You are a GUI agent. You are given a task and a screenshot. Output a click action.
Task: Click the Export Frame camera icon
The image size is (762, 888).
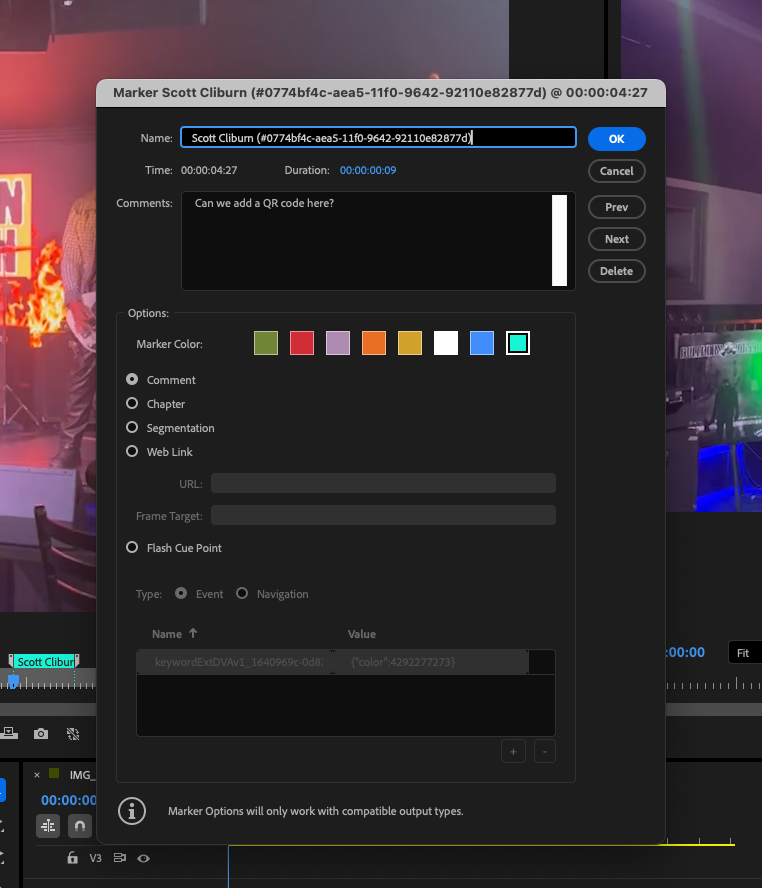click(x=41, y=733)
